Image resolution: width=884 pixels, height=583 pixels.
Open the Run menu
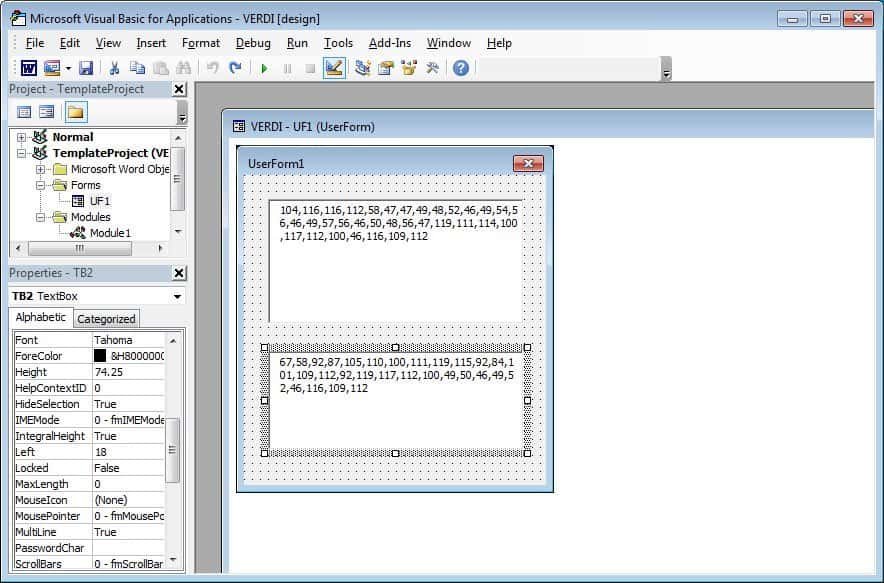click(x=297, y=43)
